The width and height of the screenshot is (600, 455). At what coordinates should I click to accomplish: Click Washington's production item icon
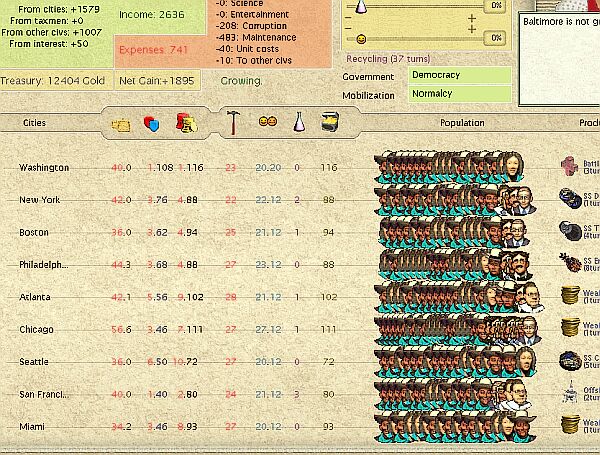pos(570,166)
